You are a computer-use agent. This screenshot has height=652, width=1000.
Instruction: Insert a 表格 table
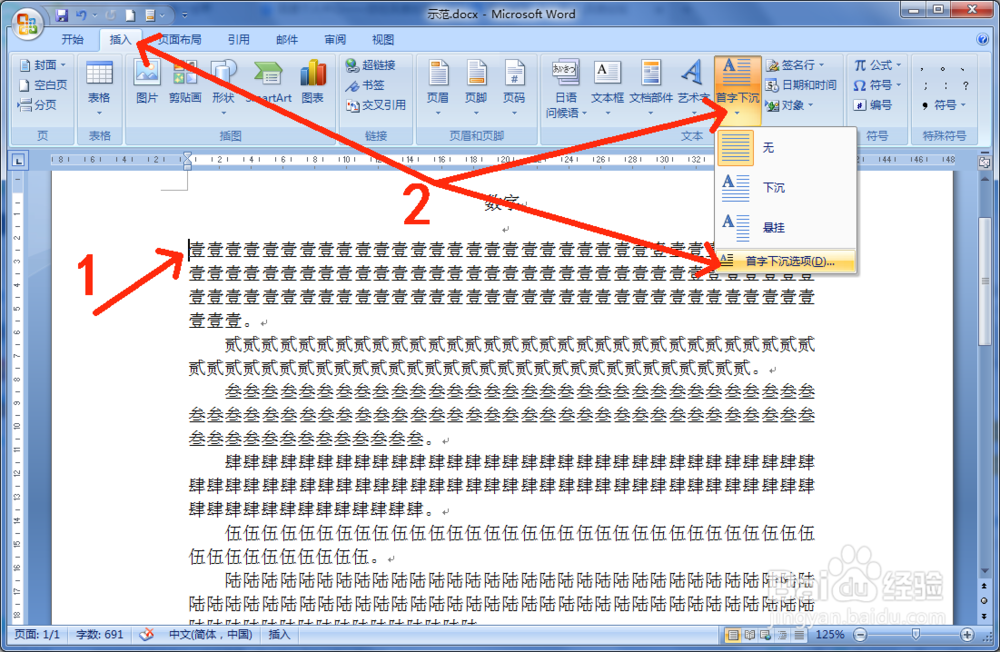[x=99, y=89]
